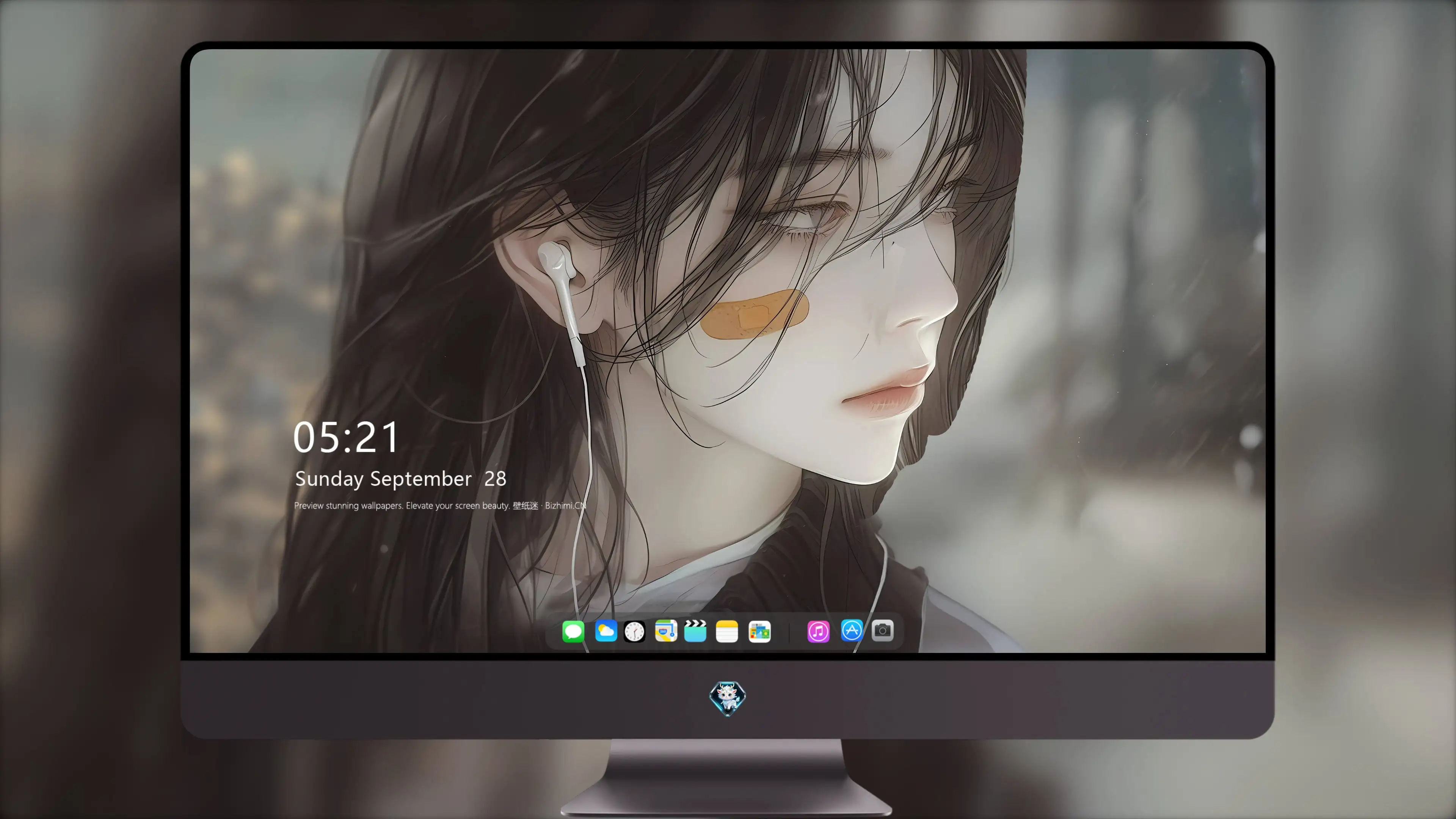This screenshot has width=1456, height=819.
Task: Launch the pink iTunes Store app
Action: 818,631
